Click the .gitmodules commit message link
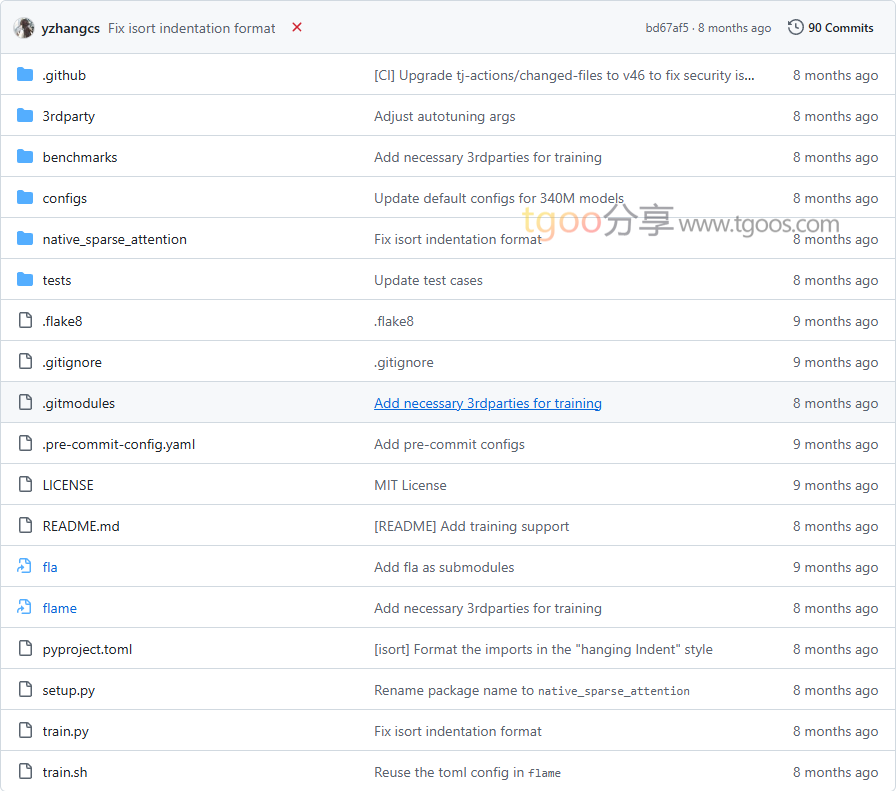Screen dimensions: 896x792 coord(487,403)
